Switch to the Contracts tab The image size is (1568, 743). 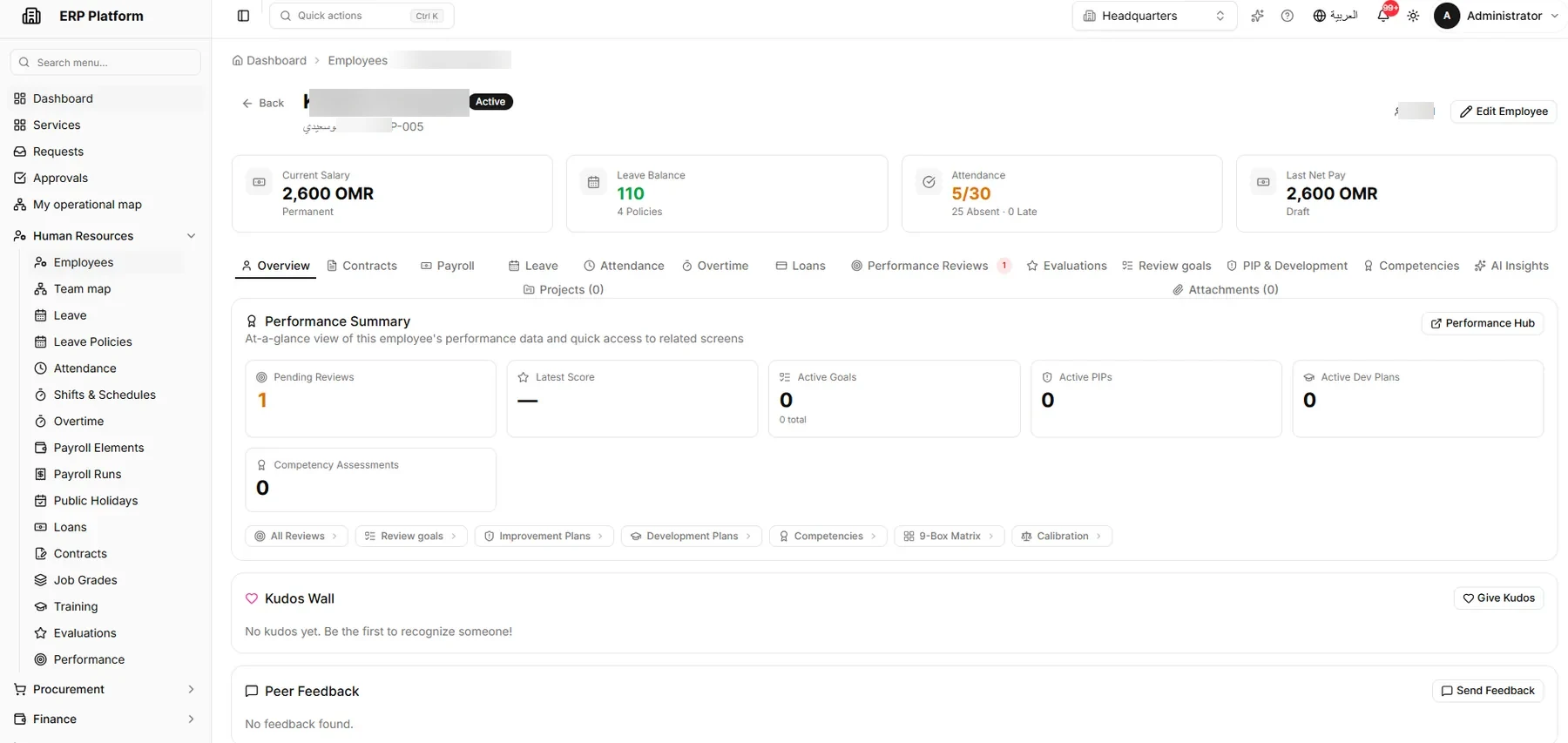pos(362,266)
